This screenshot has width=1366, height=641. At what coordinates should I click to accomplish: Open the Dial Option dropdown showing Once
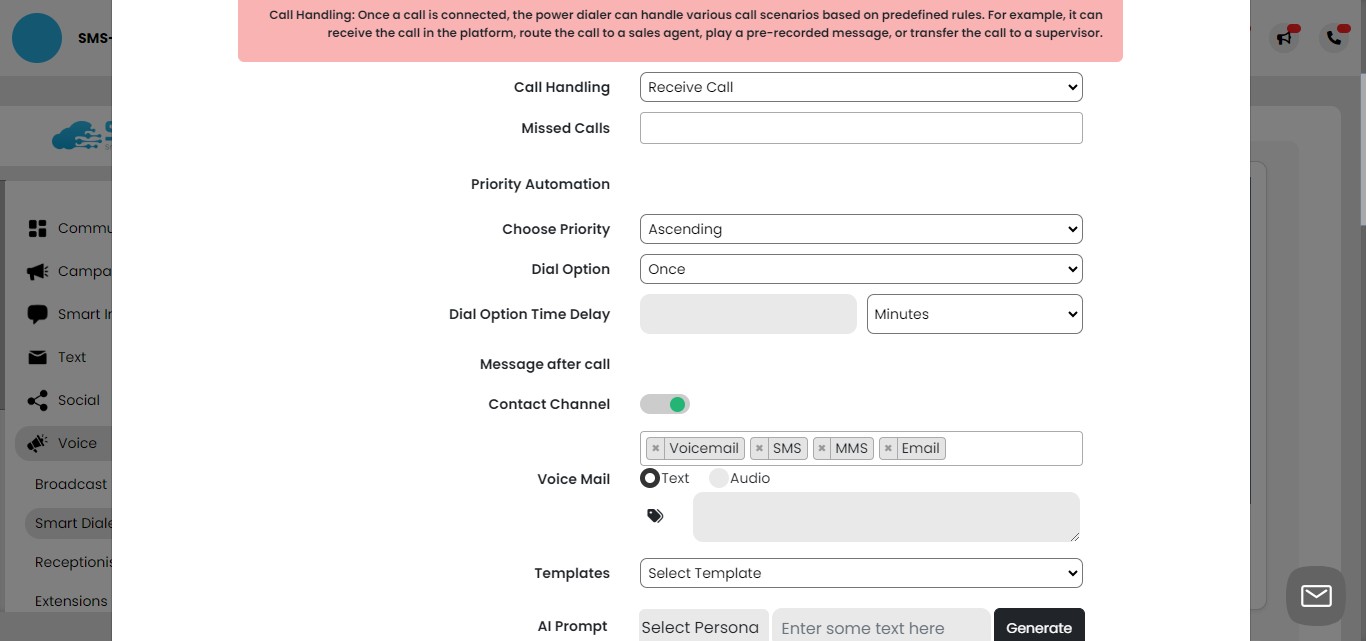coord(860,269)
